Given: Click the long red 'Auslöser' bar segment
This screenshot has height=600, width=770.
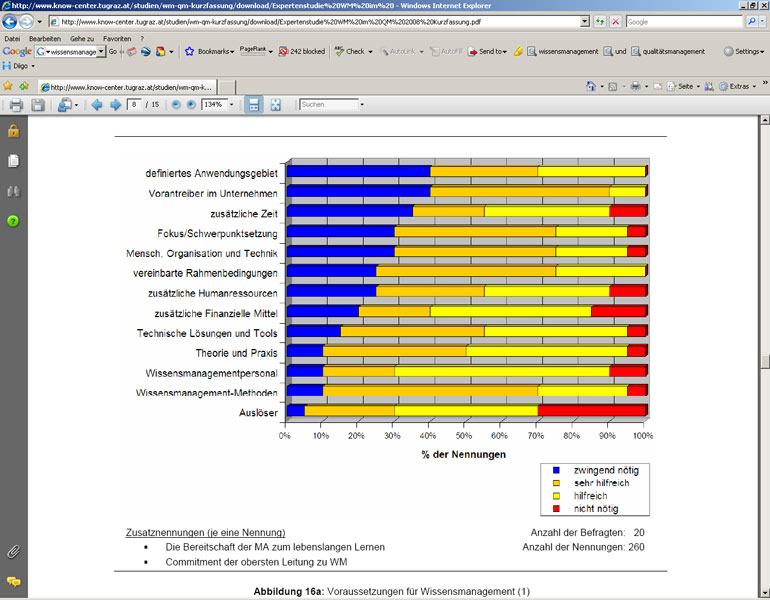Looking at the screenshot, I should pos(592,410).
